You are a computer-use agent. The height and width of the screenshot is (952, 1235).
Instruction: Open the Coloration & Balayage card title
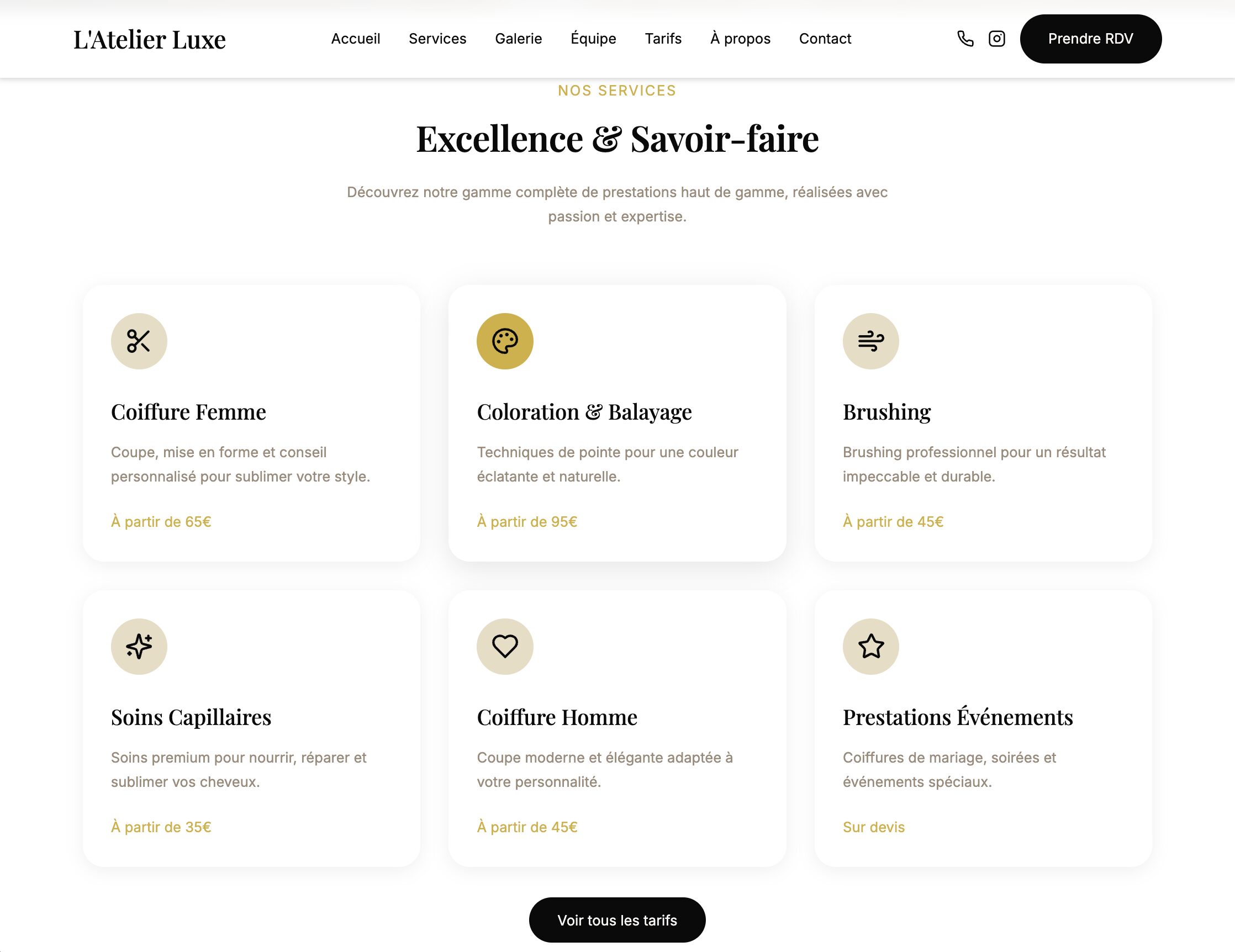[584, 411]
